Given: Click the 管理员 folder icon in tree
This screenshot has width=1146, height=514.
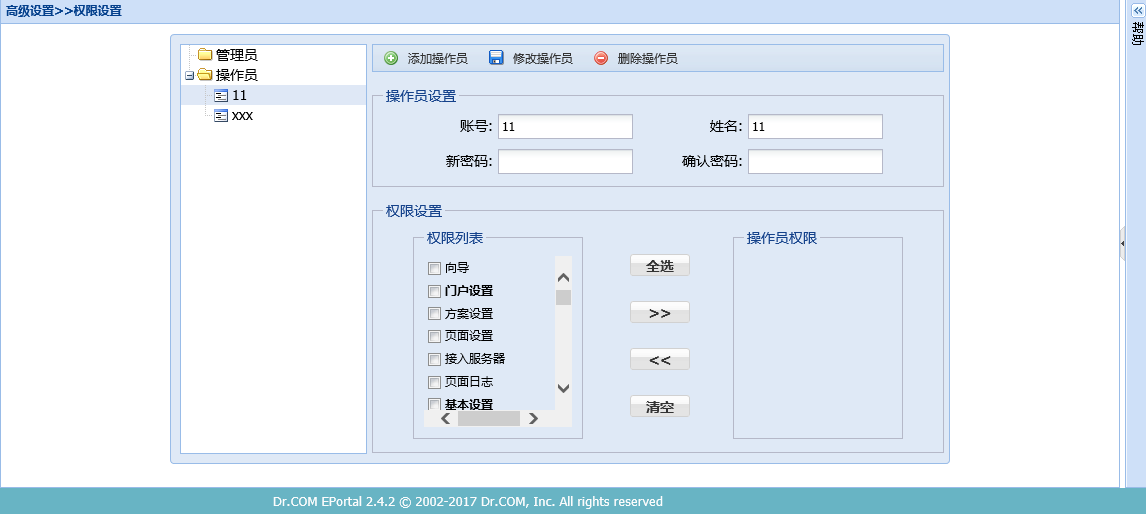Looking at the screenshot, I should point(205,55).
